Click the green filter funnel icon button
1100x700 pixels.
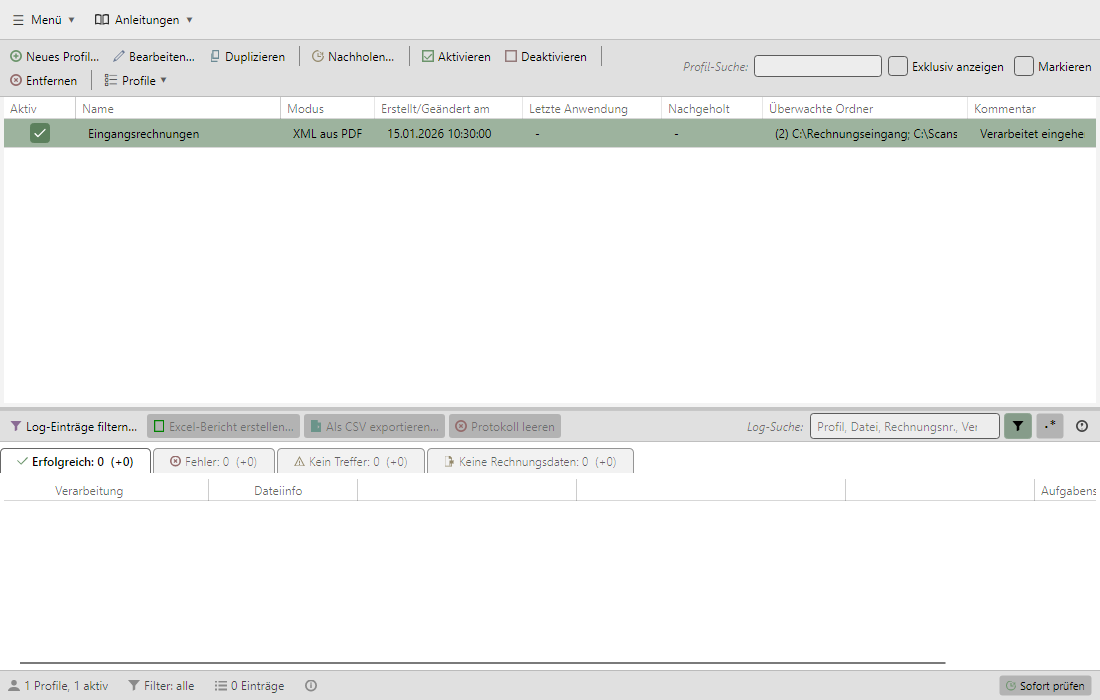pos(1018,426)
